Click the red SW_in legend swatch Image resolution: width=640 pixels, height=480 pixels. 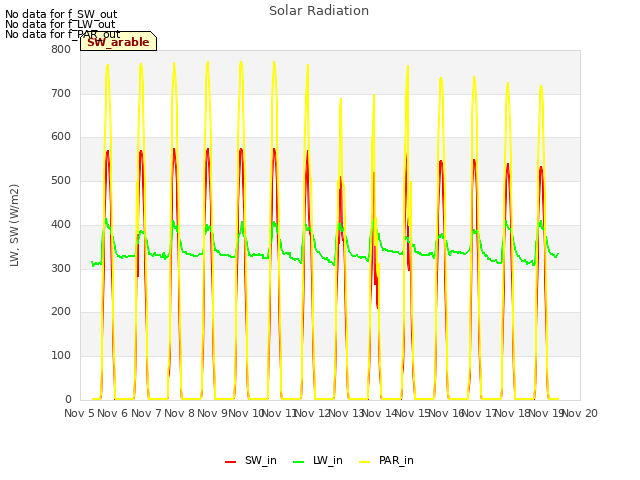[231, 462]
